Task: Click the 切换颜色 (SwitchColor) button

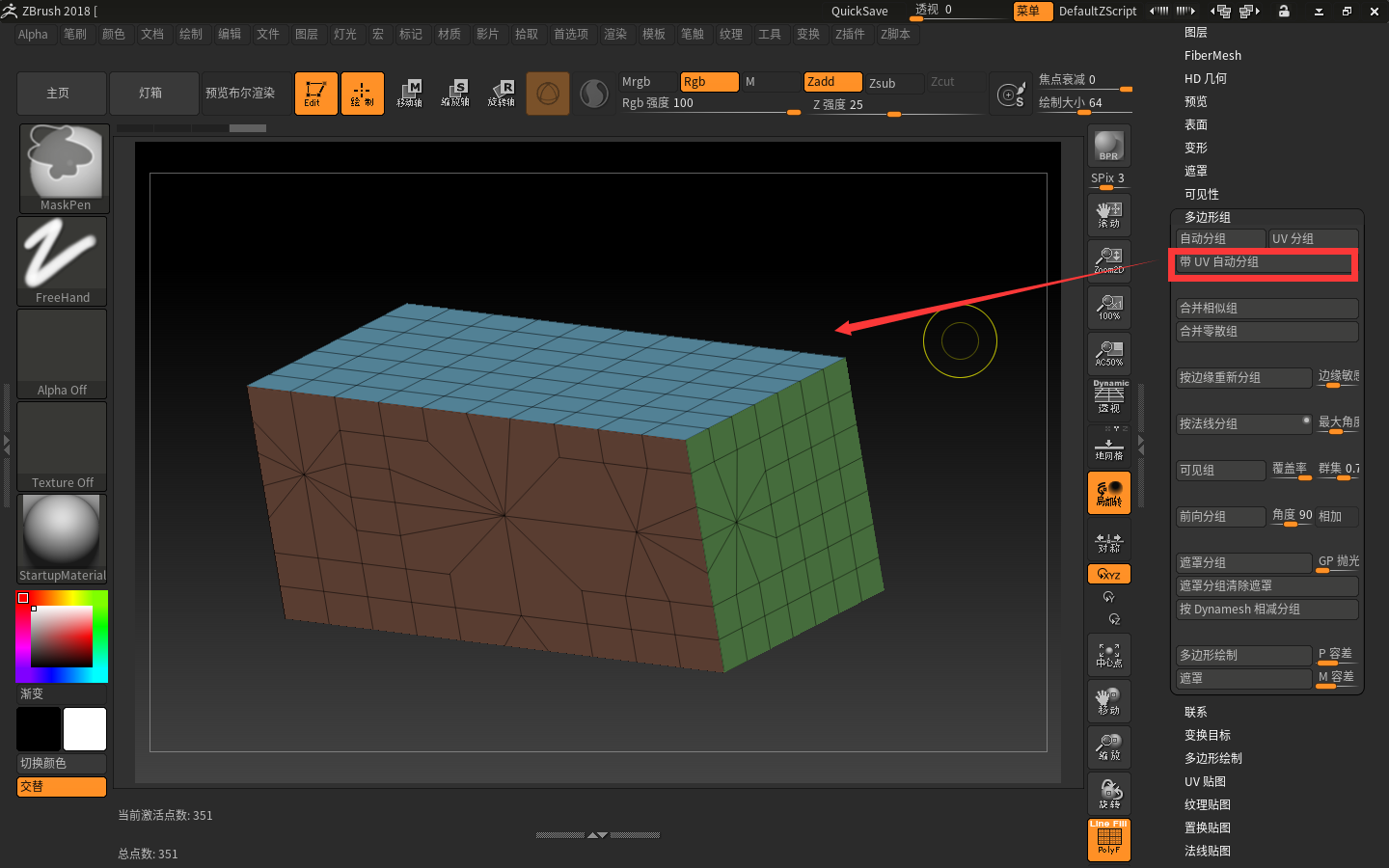Action: pyautogui.click(x=62, y=763)
